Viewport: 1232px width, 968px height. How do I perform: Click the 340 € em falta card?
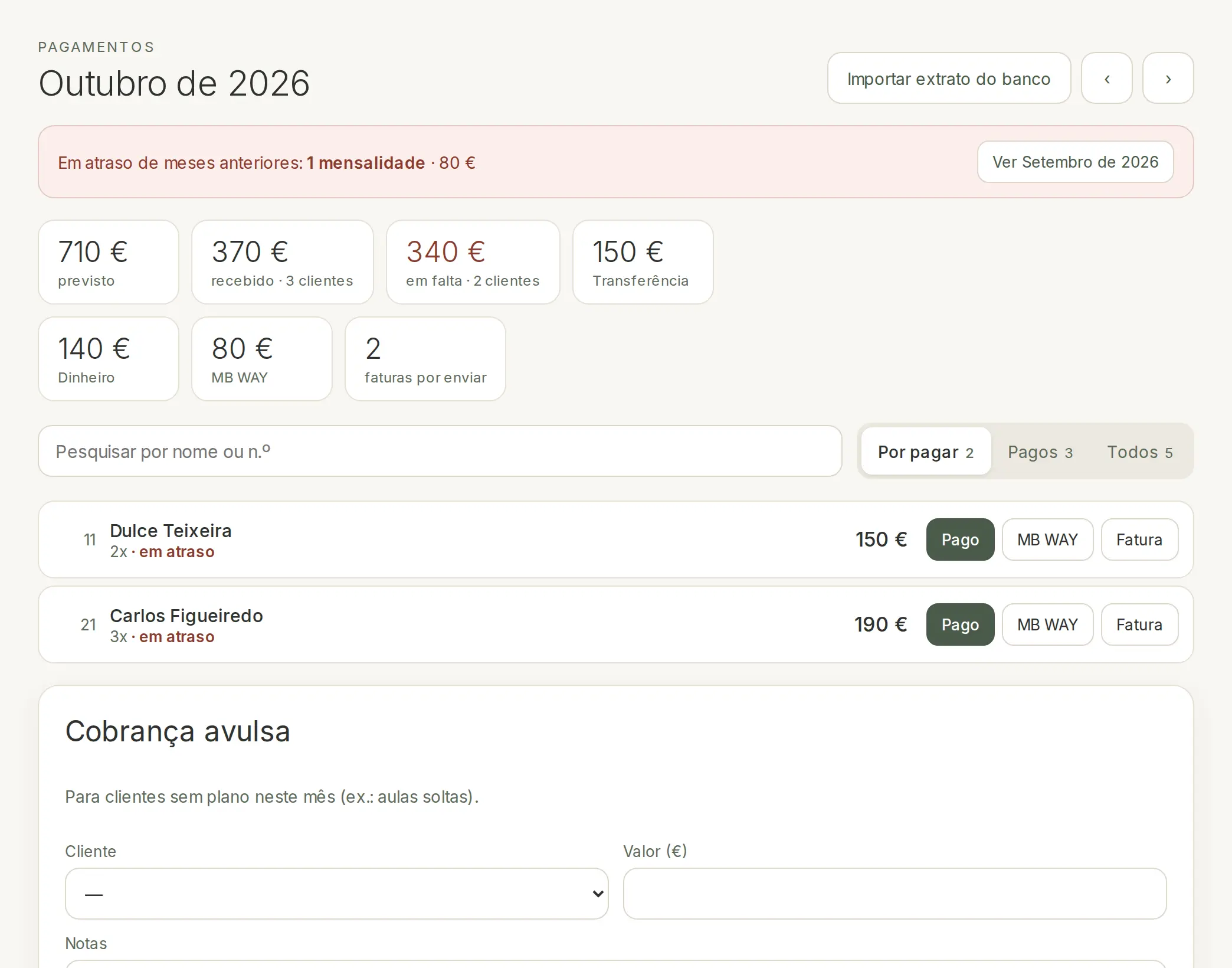coord(473,262)
